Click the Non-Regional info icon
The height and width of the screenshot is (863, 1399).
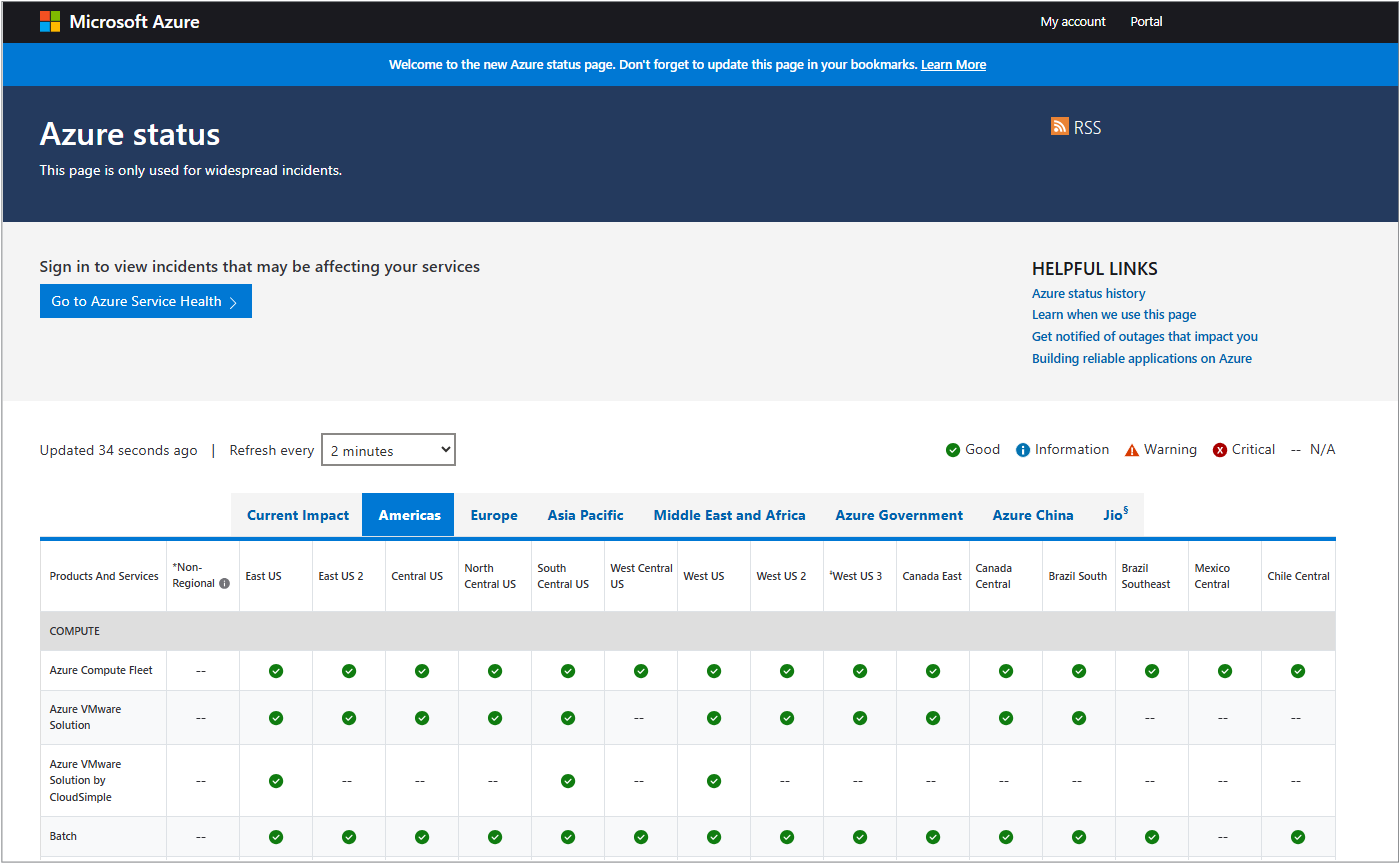click(224, 584)
